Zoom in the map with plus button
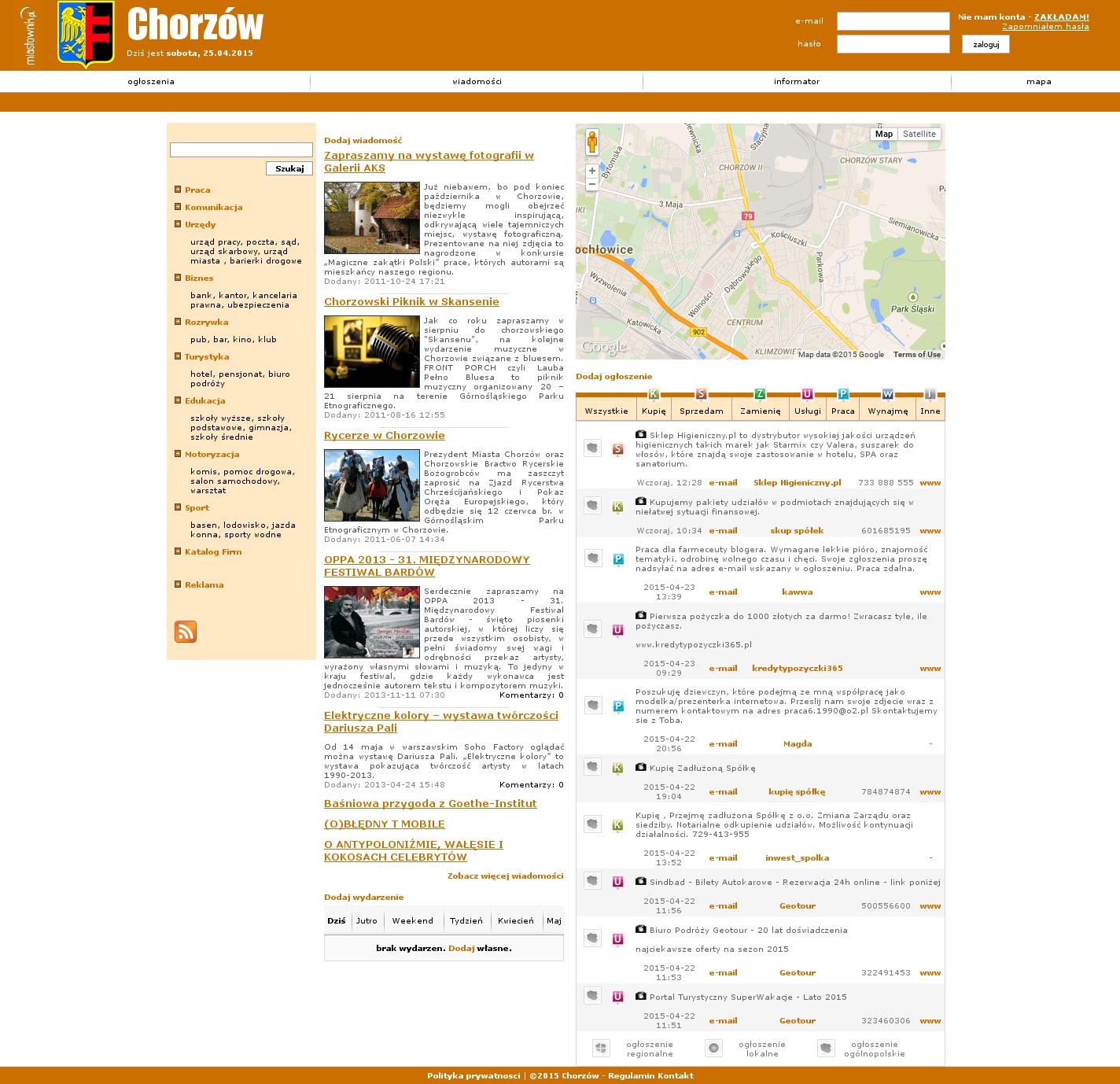The image size is (1120, 1084). pyautogui.click(x=592, y=171)
